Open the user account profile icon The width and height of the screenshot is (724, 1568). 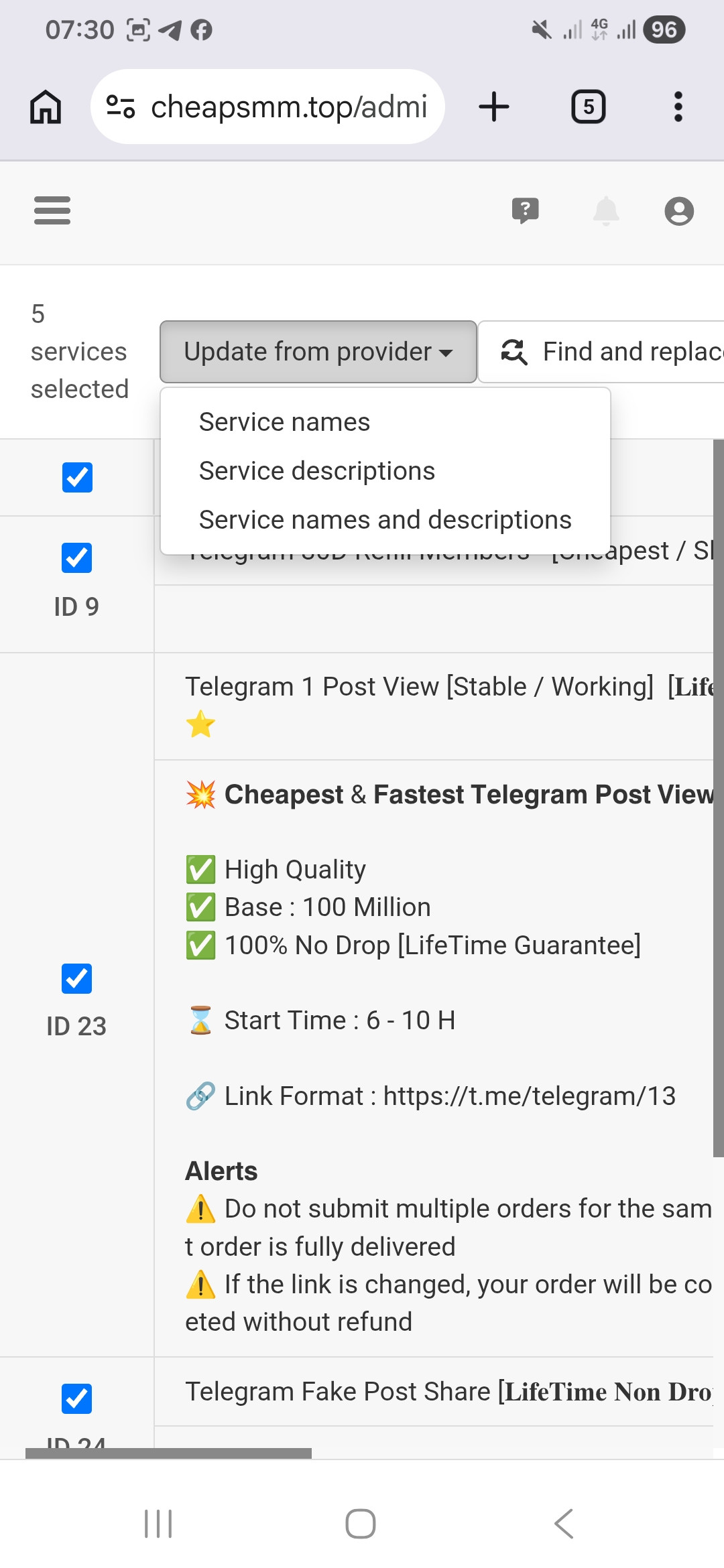coord(679,211)
